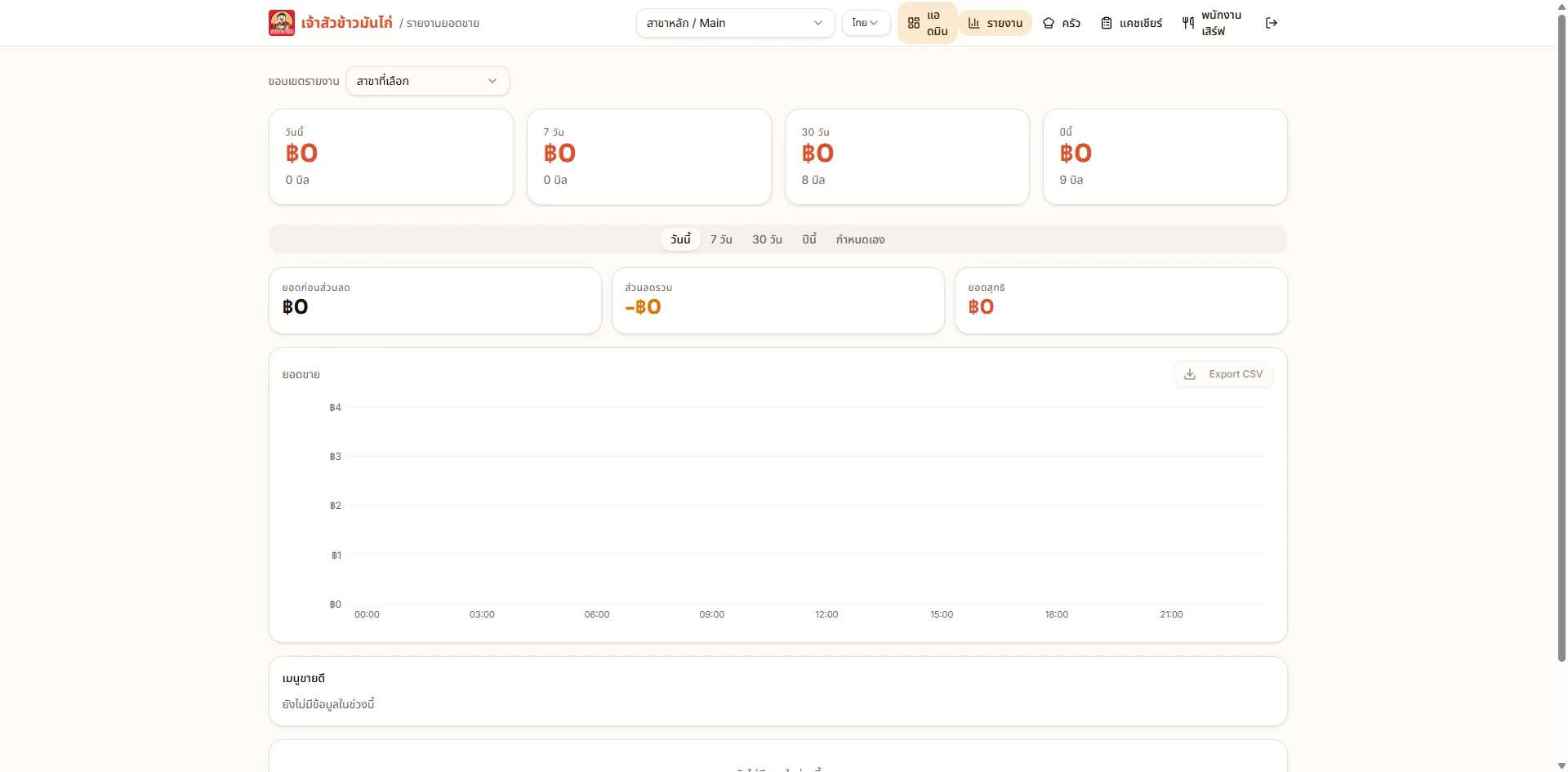
Task: Go to รายงาน reports page
Action: coord(995,23)
